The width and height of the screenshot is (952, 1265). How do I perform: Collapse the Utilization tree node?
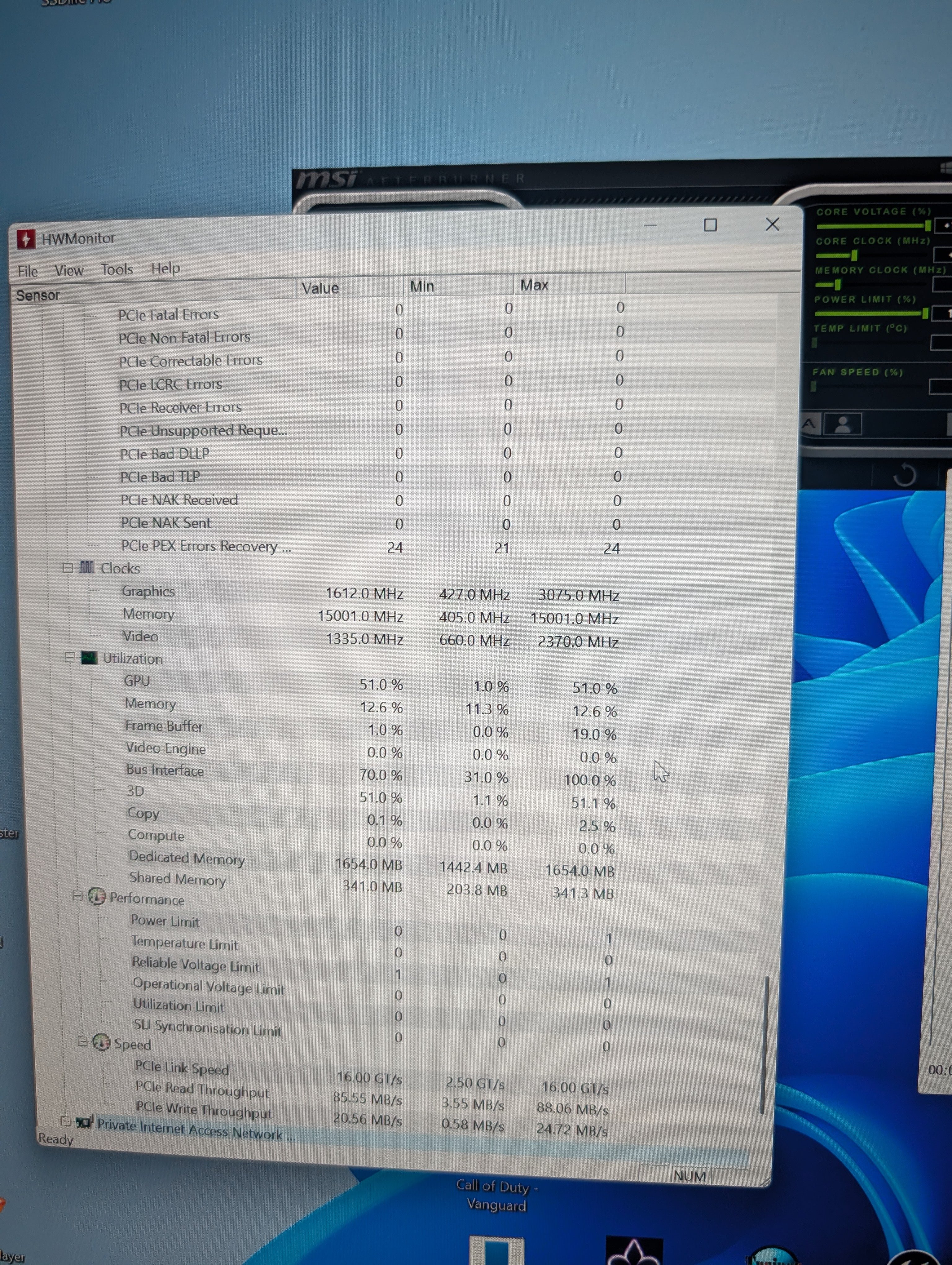[70, 658]
